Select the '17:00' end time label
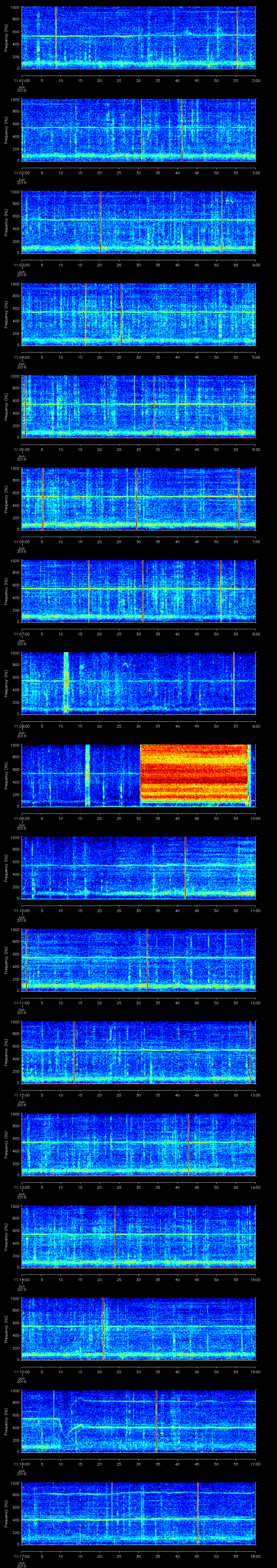This screenshot has height=1568, width=277. coord(255,1464)
